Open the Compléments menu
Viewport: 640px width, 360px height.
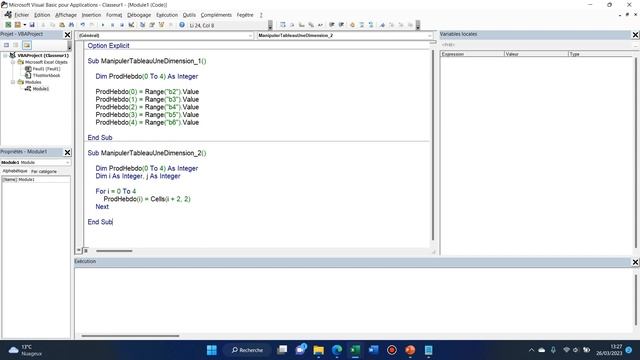pos(216,15)
